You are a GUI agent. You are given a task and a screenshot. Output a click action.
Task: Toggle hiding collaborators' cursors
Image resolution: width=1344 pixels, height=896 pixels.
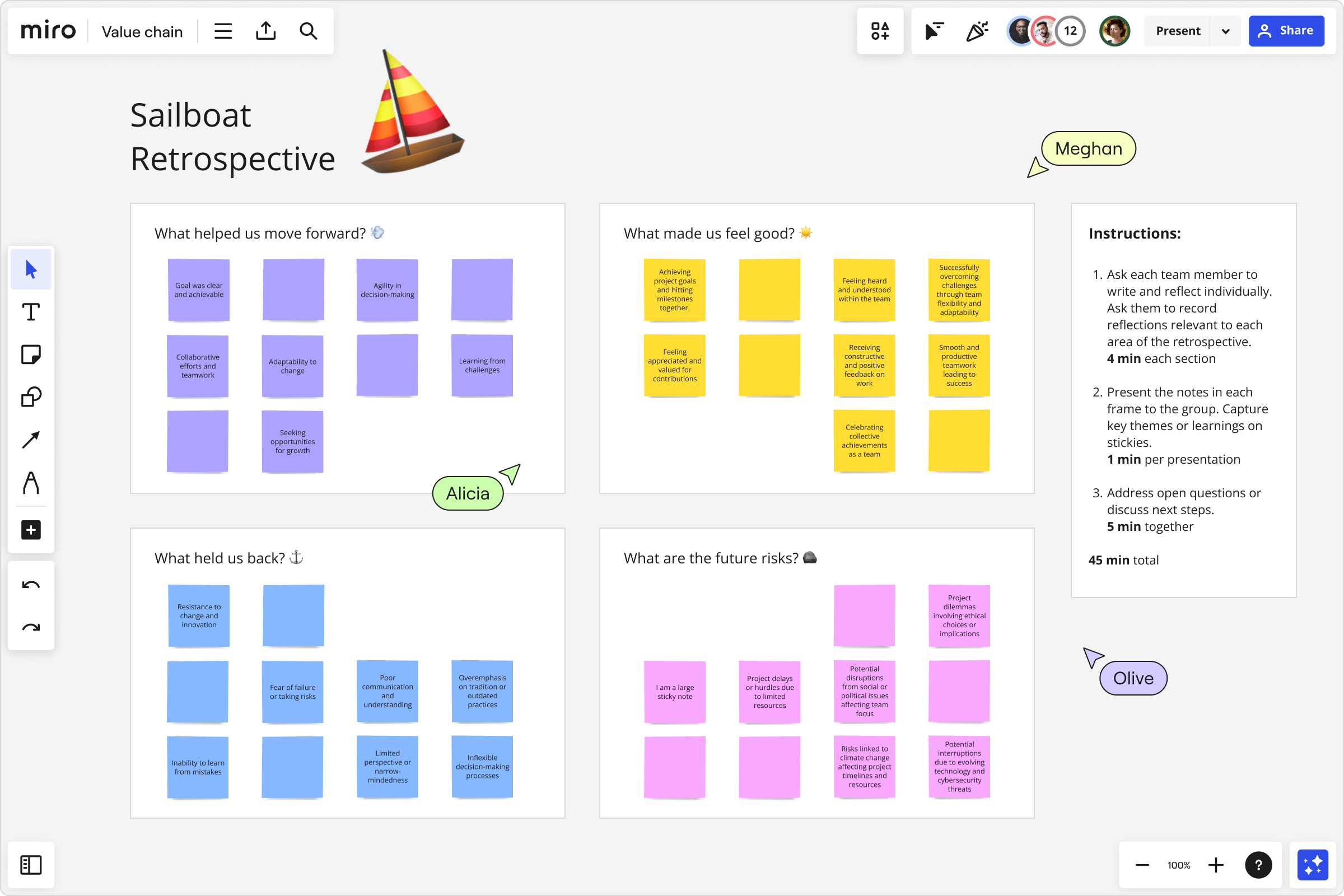934,31
